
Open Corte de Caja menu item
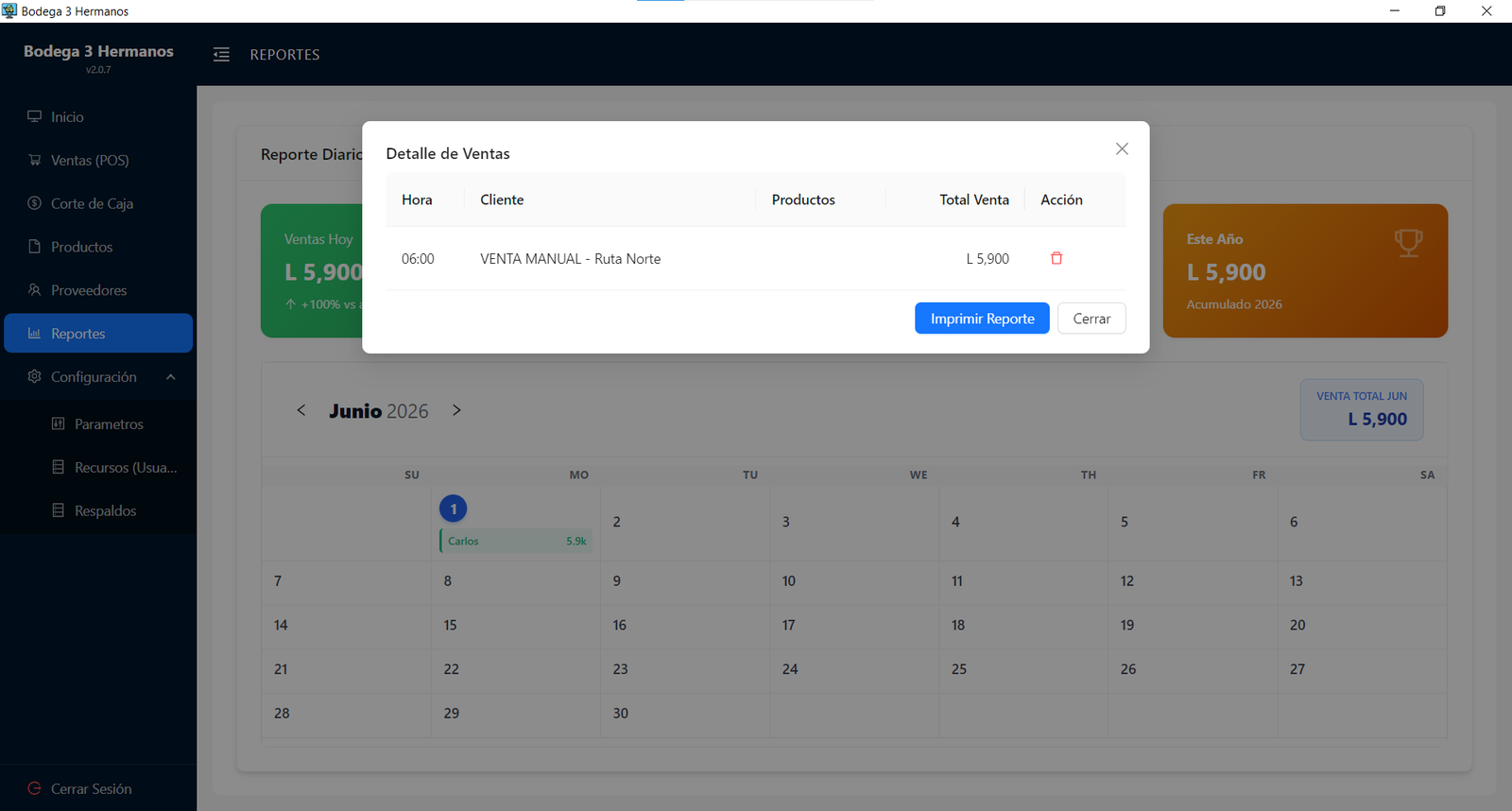coord(98,203)
